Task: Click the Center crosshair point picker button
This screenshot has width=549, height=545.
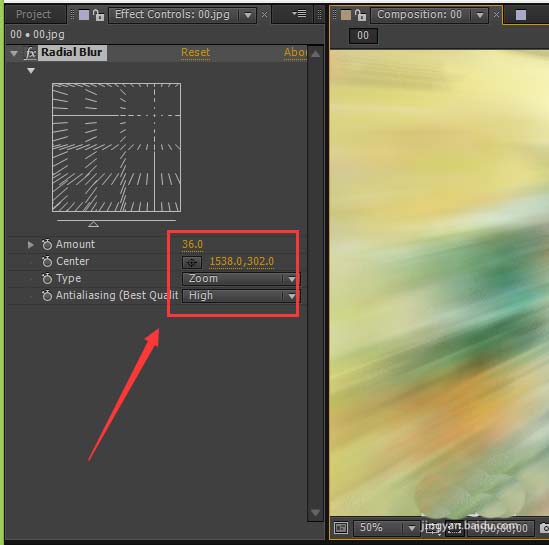Action: point(192,262)
